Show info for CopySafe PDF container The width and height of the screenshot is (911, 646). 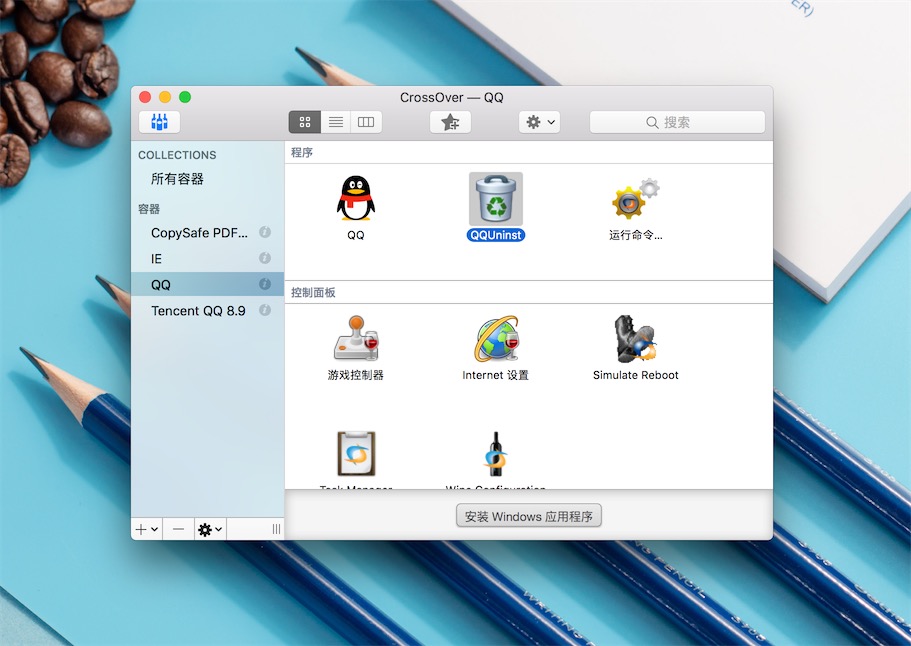265,232
